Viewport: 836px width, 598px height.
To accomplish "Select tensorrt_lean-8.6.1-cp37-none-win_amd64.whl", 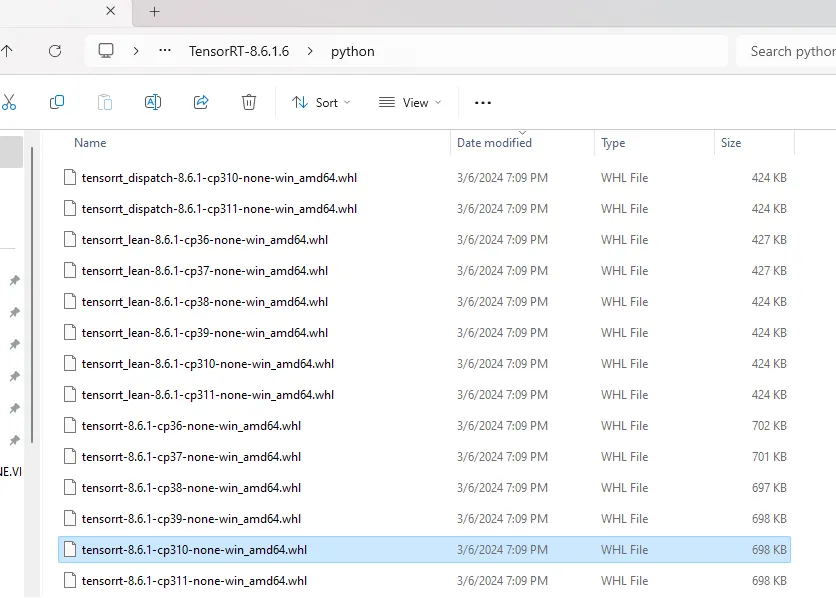I will 424,270.
